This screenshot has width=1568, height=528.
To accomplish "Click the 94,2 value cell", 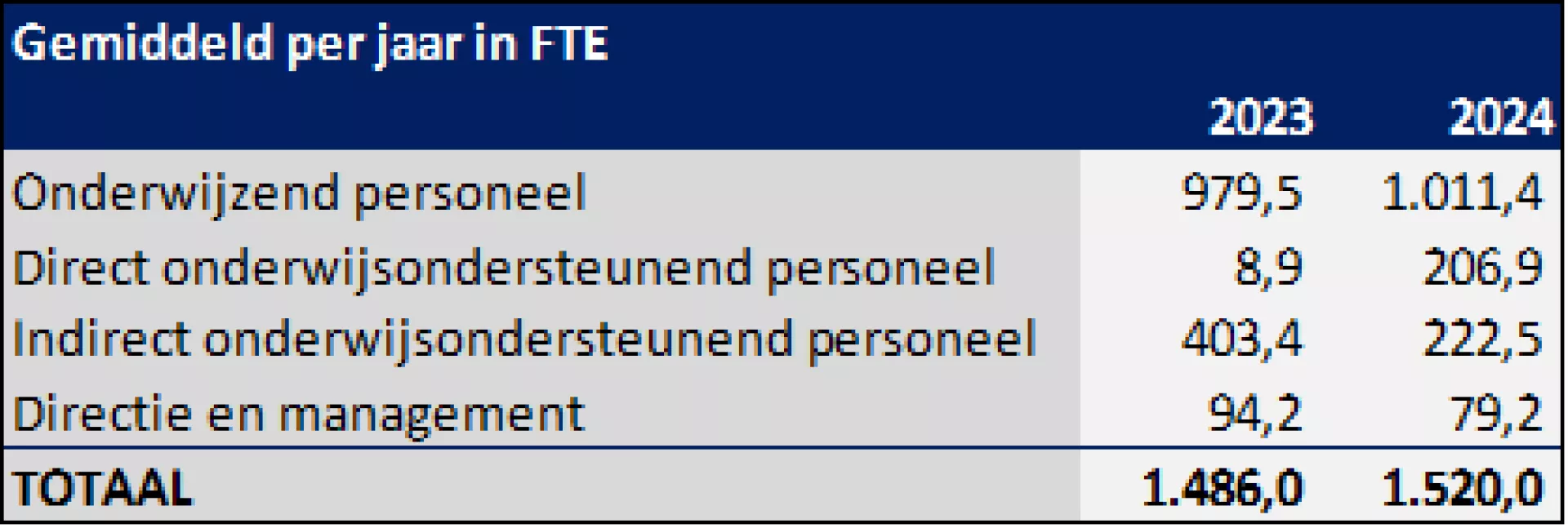I will pos(1254,414).
